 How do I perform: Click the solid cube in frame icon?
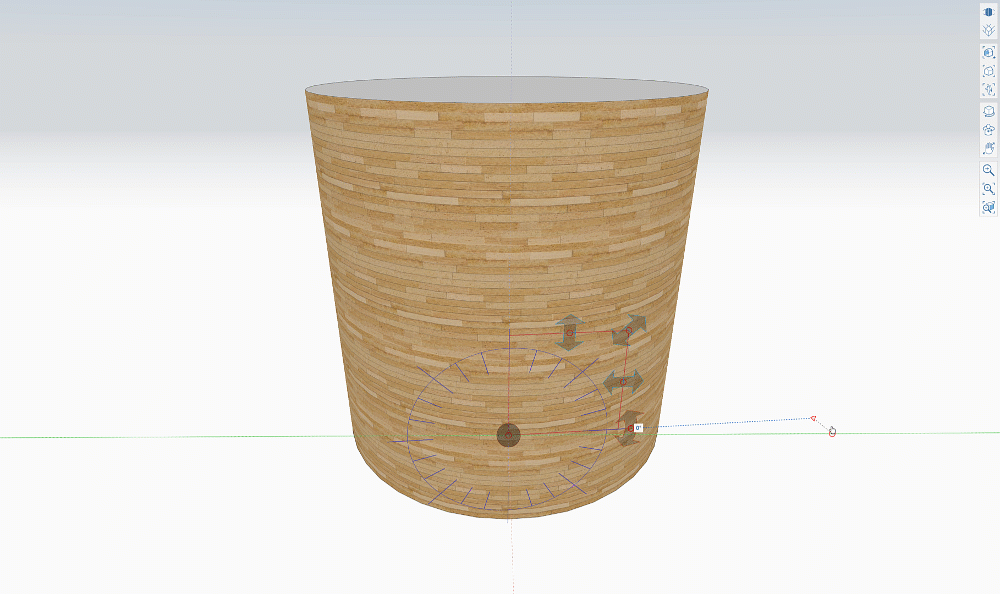coord(989,52)
